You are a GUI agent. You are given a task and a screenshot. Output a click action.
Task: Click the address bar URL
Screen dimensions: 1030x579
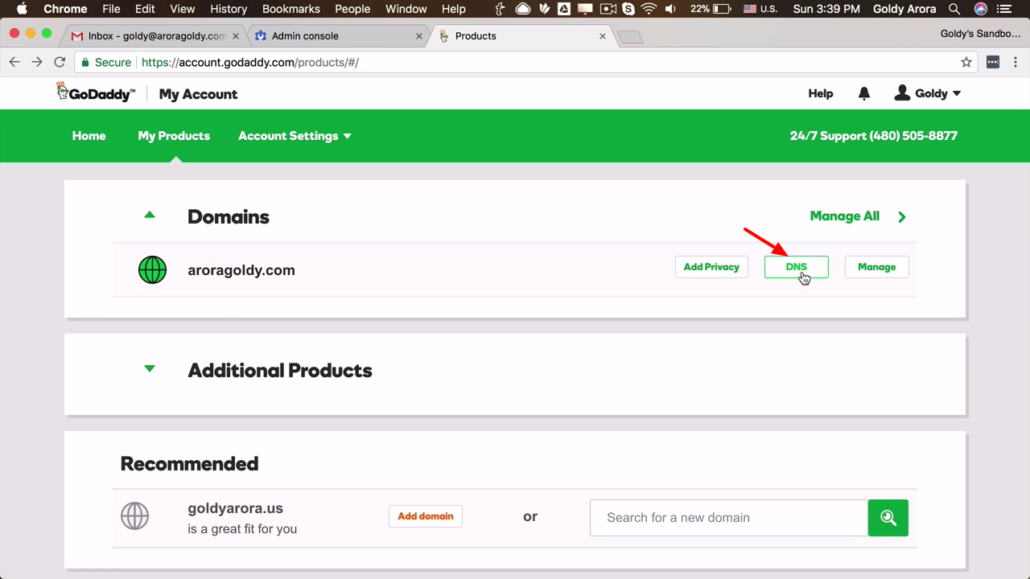click(x=250, y=62)
